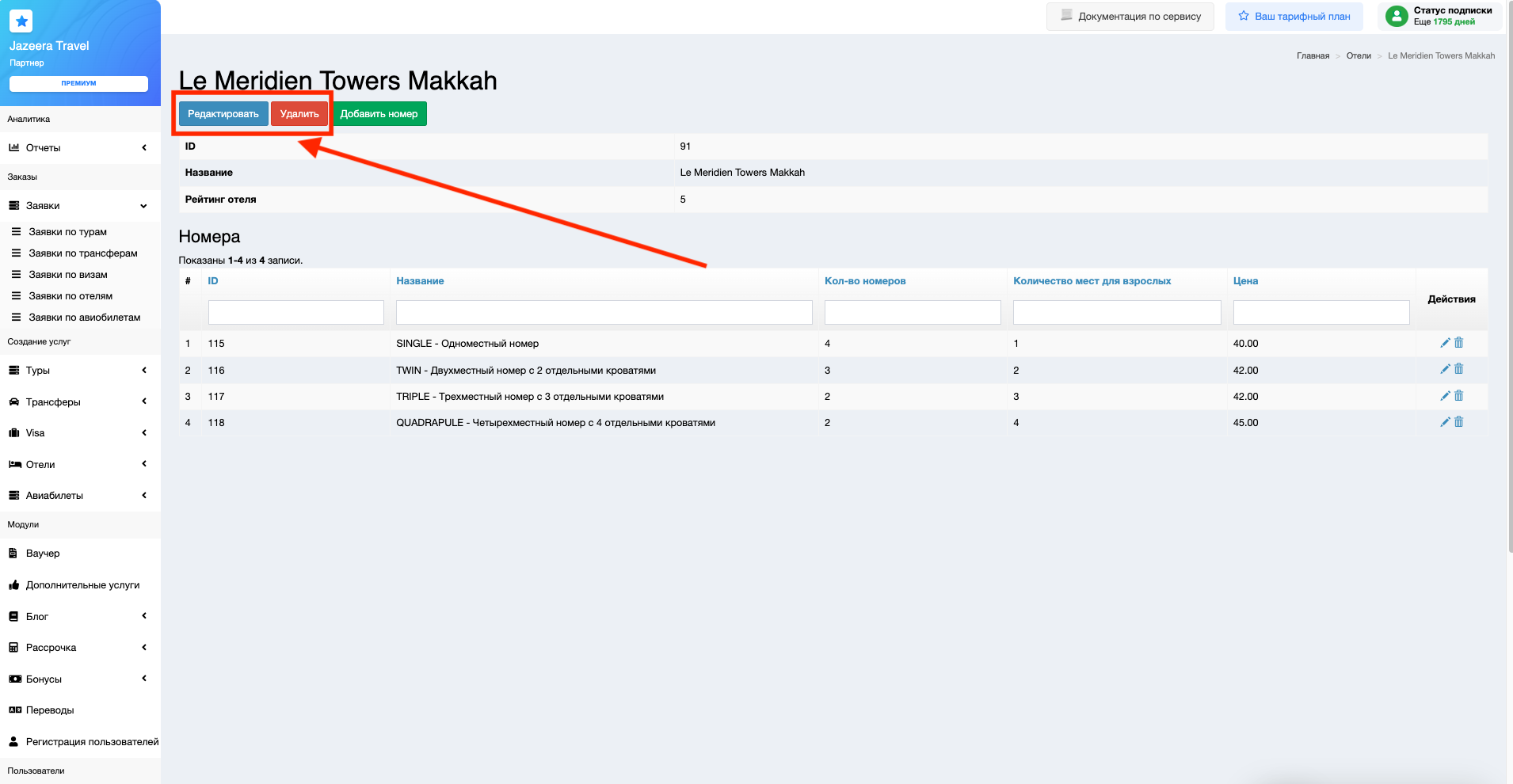The image size is (1513, 784).
Task: Open Заявки по визам menu item
Action: pos(68,275)
